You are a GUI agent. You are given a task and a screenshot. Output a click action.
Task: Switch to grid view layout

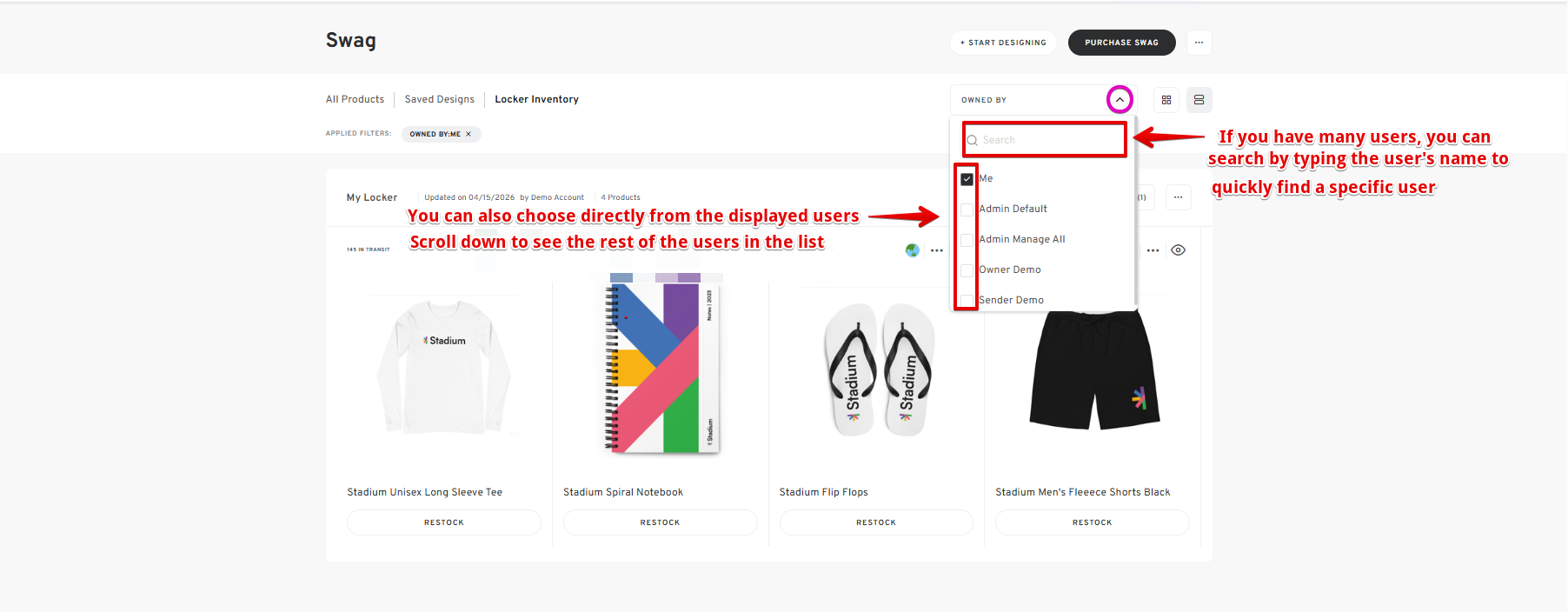pos(1166,100)
